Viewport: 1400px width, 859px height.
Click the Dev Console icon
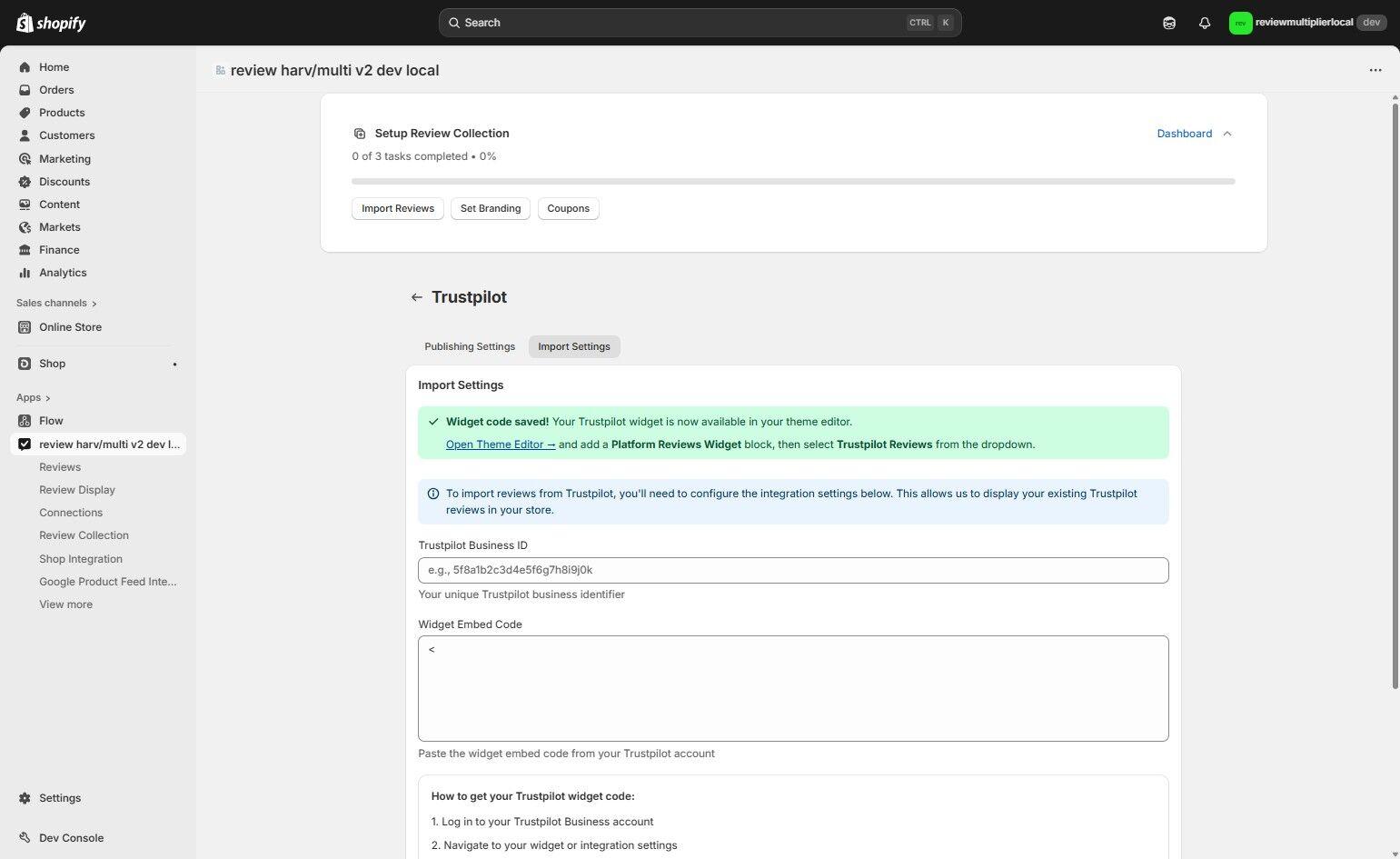click(25, 838)
